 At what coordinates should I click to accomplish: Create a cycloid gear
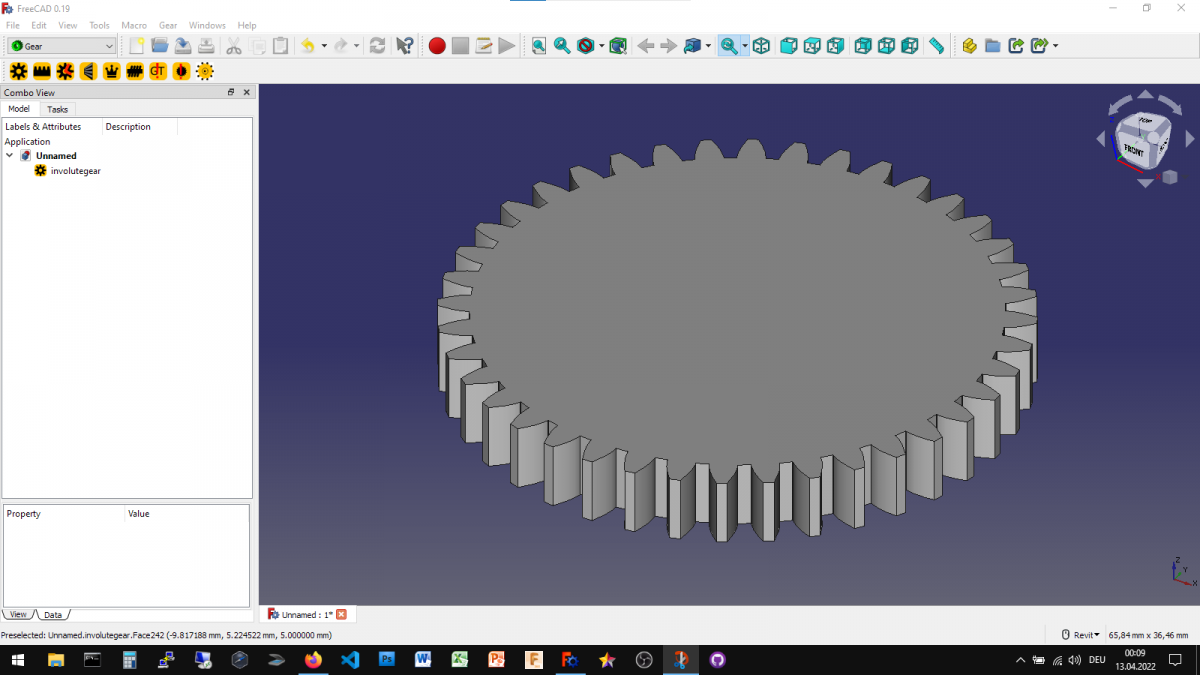tap(65, 71)
